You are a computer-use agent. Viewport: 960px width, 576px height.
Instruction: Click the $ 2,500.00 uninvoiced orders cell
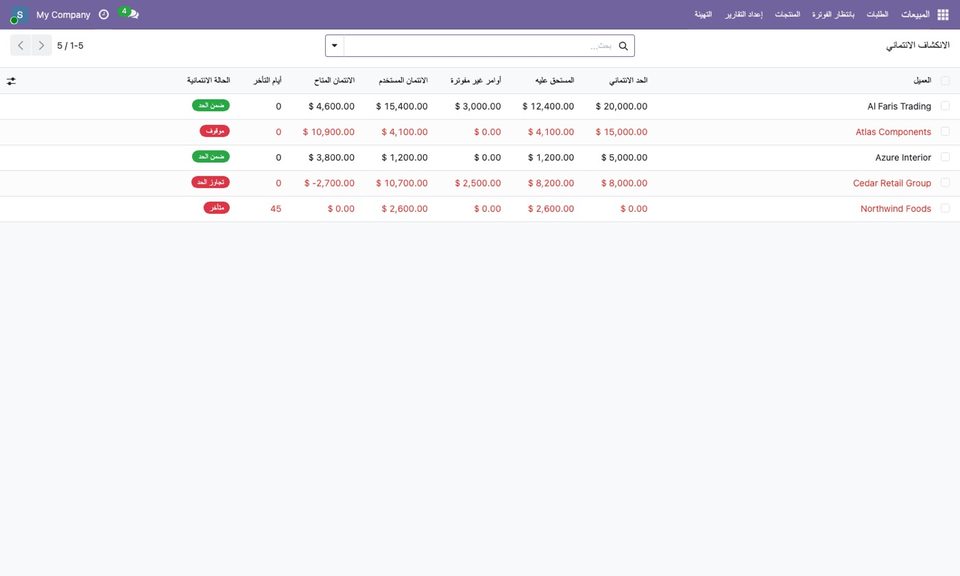pyautogui.click(x=478, y=184)
